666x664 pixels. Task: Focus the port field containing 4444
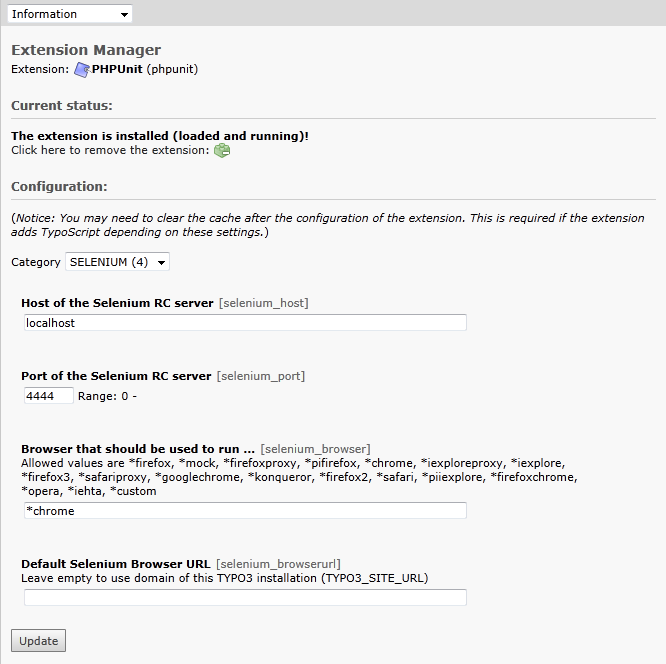tap(49, 396)
